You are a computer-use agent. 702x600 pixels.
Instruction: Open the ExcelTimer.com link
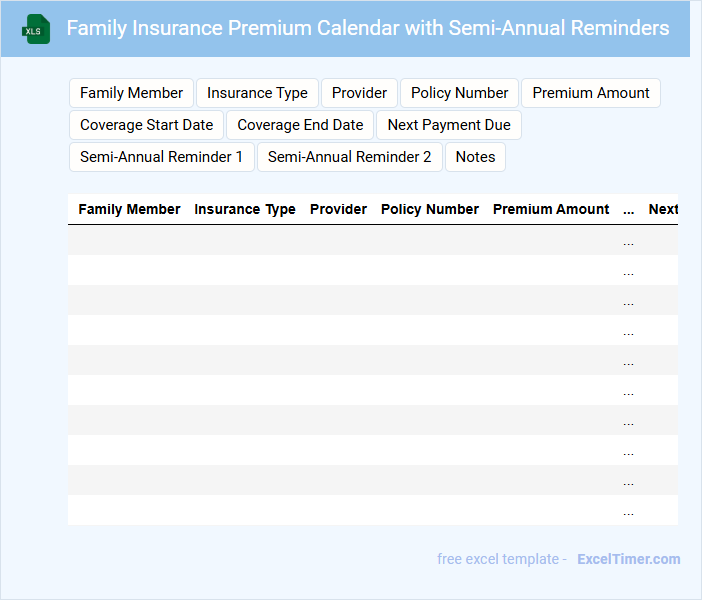tap(628, 559)
